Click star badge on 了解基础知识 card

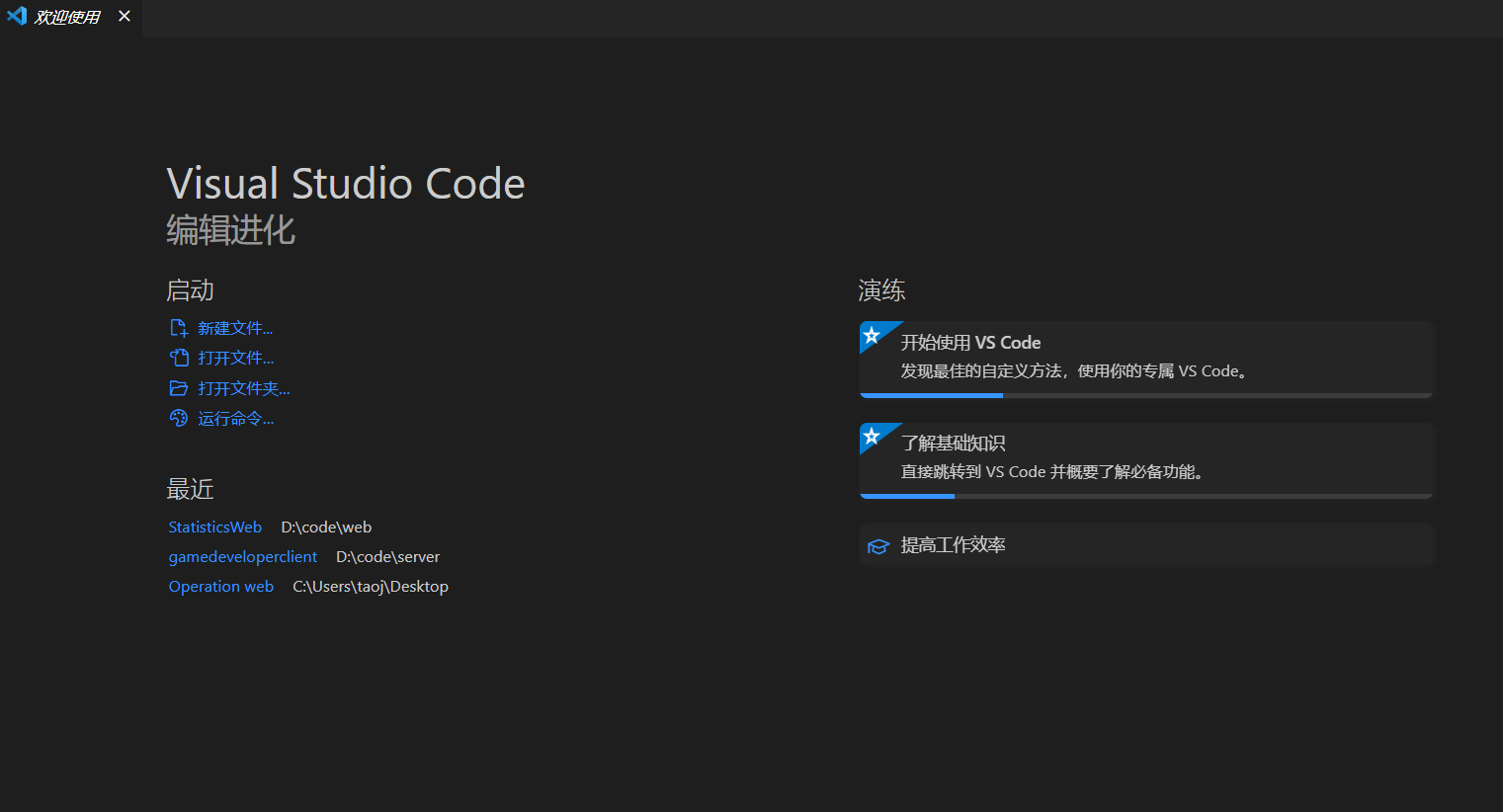point(873,437)
